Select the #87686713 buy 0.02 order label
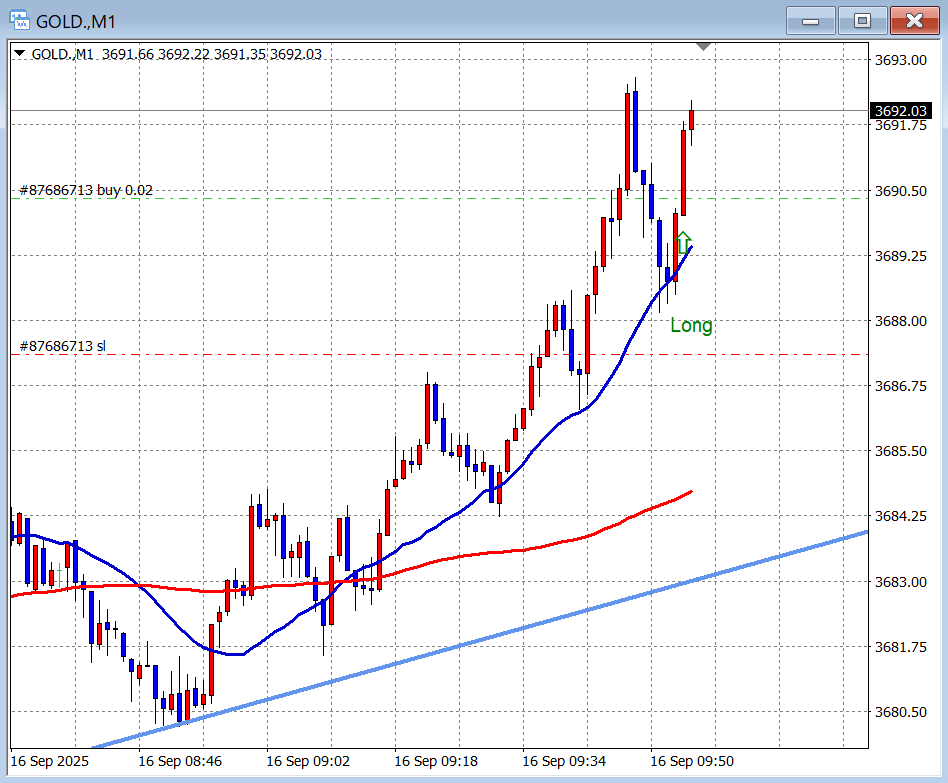 [86, 189]
